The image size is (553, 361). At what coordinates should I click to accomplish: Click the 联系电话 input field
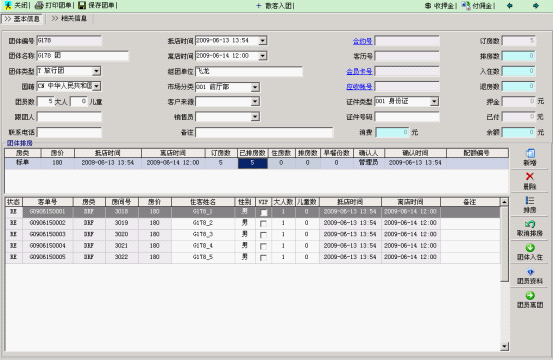[69, 132]
